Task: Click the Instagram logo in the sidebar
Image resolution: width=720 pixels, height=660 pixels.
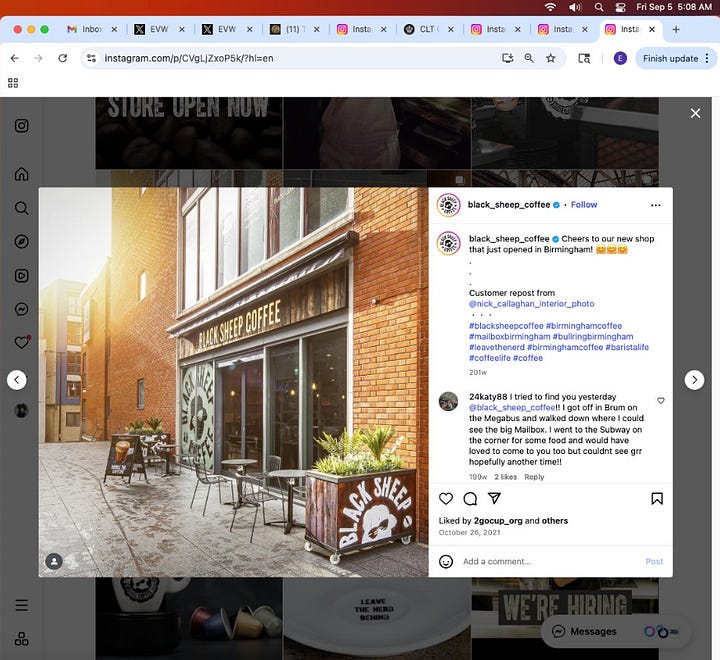Action: (22, 126)
